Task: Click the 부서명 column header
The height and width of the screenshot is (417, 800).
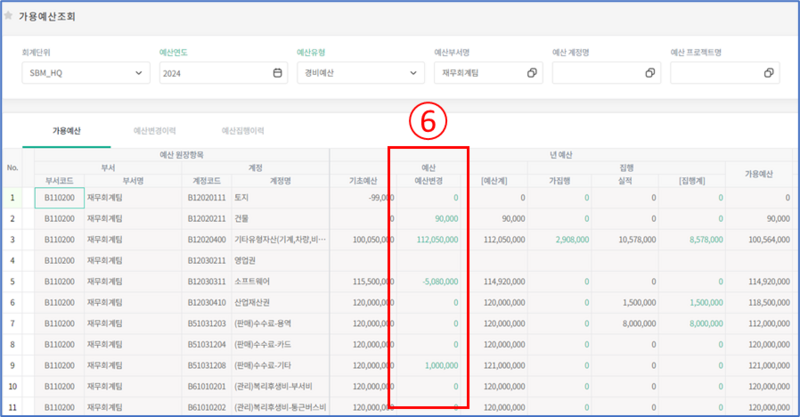Action: click(x=133, y=181)
